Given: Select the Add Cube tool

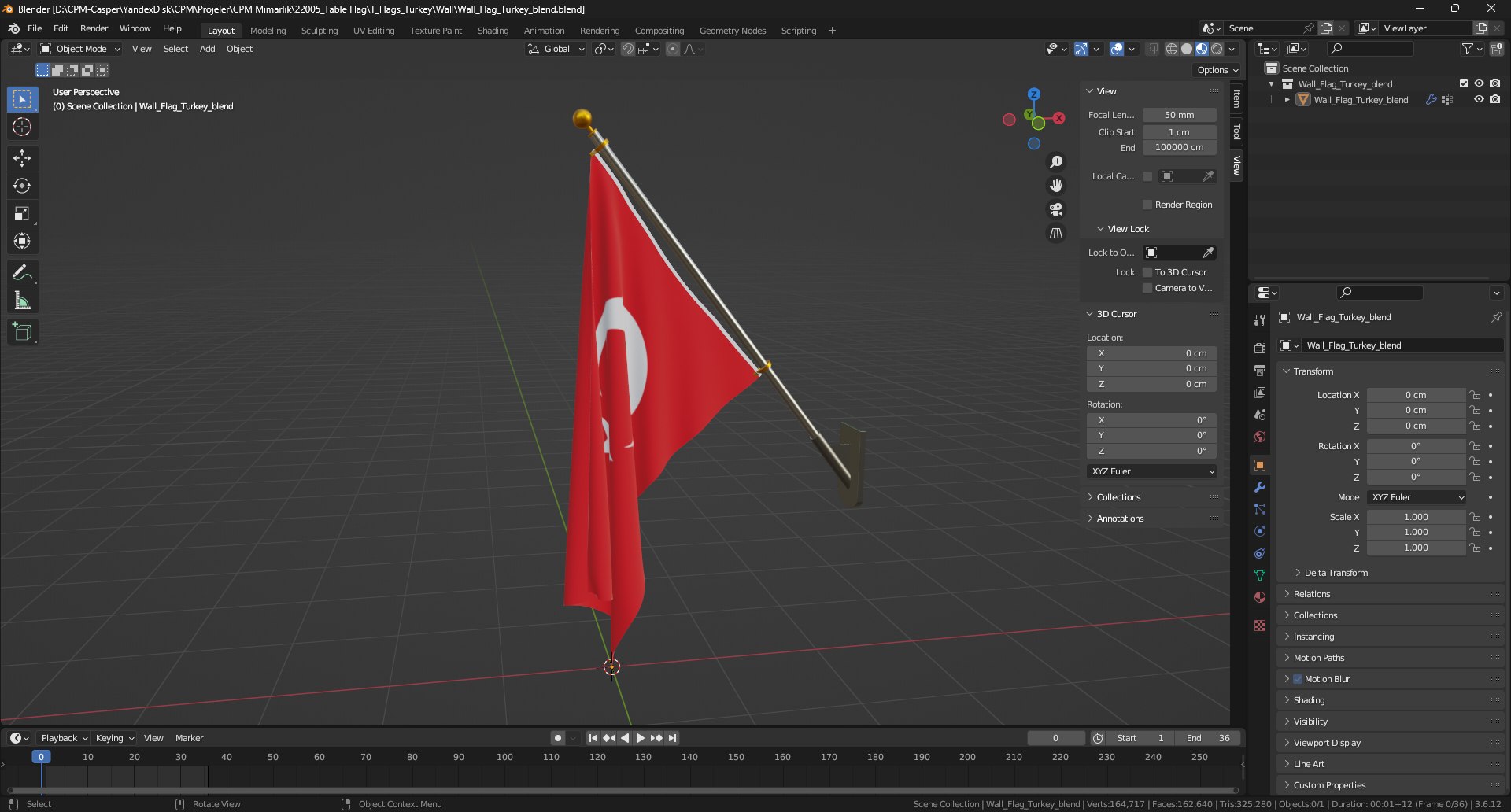Looking at the screenshot, I should coord(22,332).
